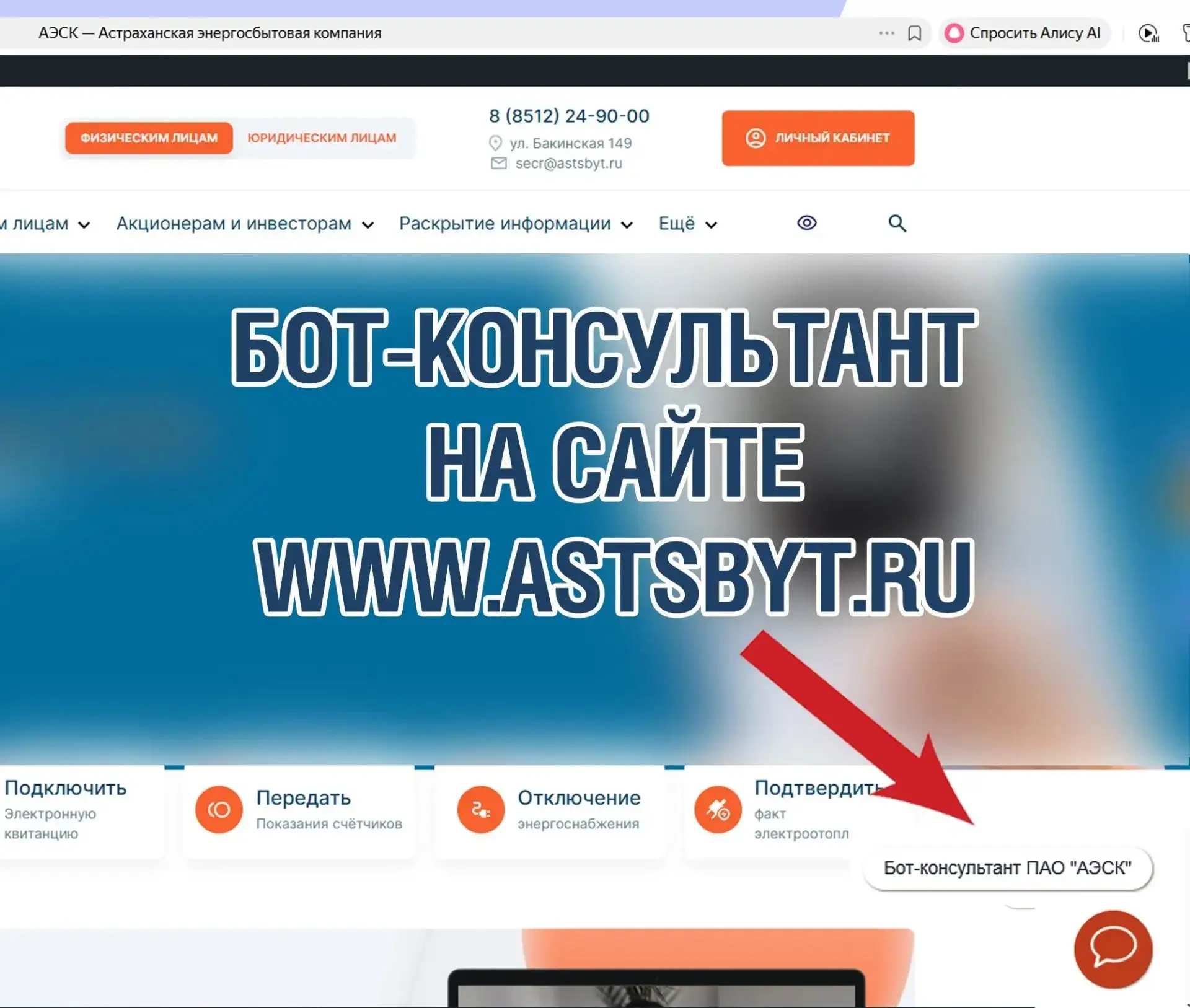Screen dimensions: 1190x1008
Task: Open Отключение энергоснабжения link
Action: tap(549, 811)
